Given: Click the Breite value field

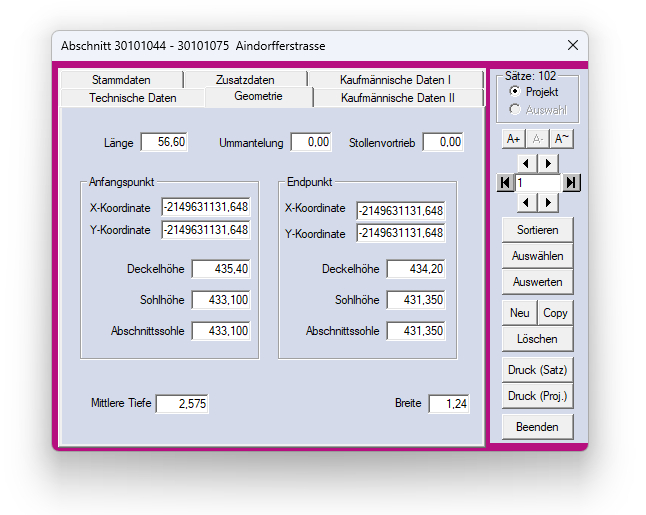Looking at the screenshot, I should (449, 404).
